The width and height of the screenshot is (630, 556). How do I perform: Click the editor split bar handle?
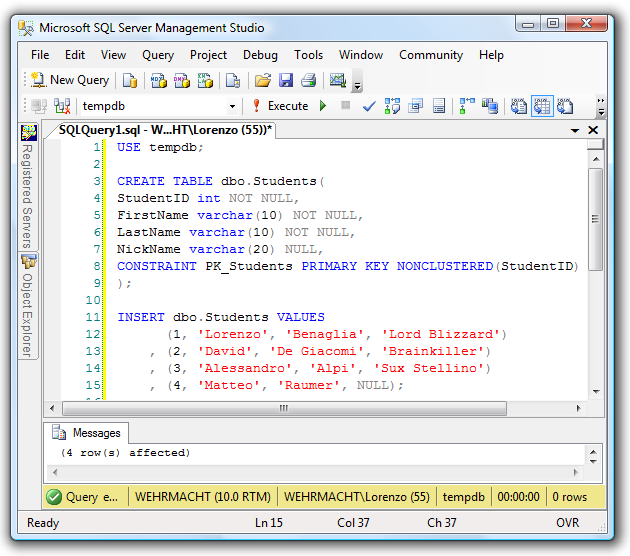tap(595, 144)
